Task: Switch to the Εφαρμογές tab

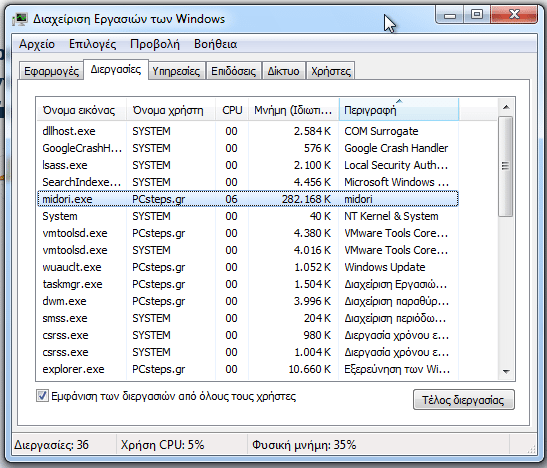Action: [51, 71]
